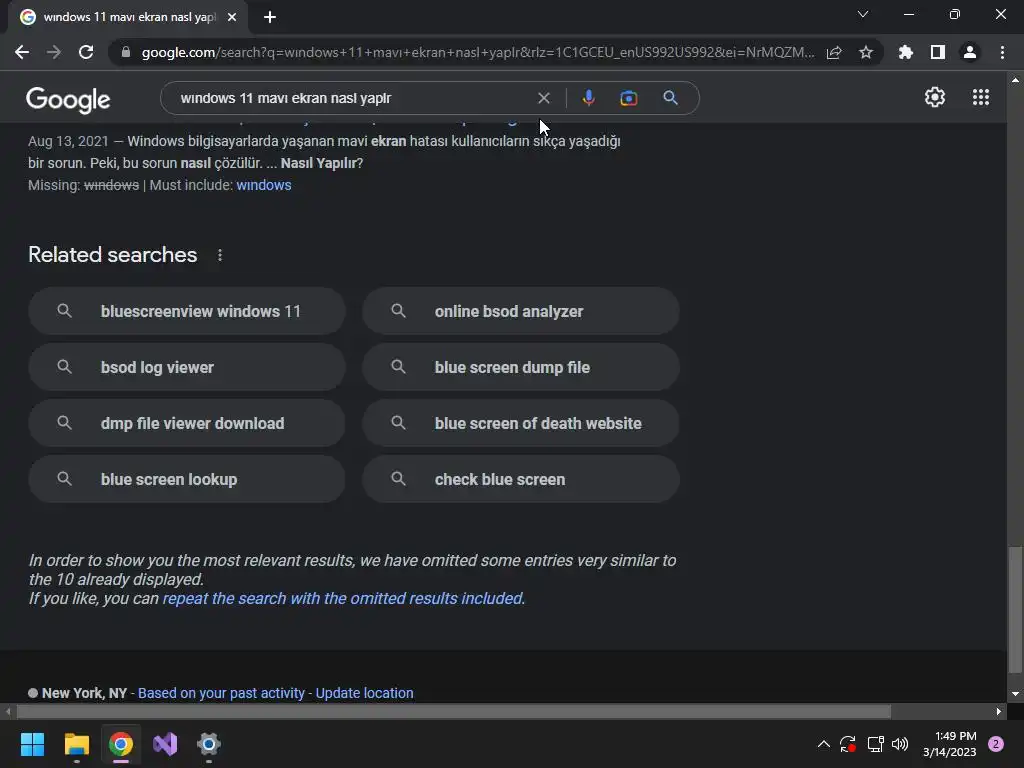Click the address bar URL
Image resolution: width=1024 pixels, height=768 pixels.
[477, 52]
